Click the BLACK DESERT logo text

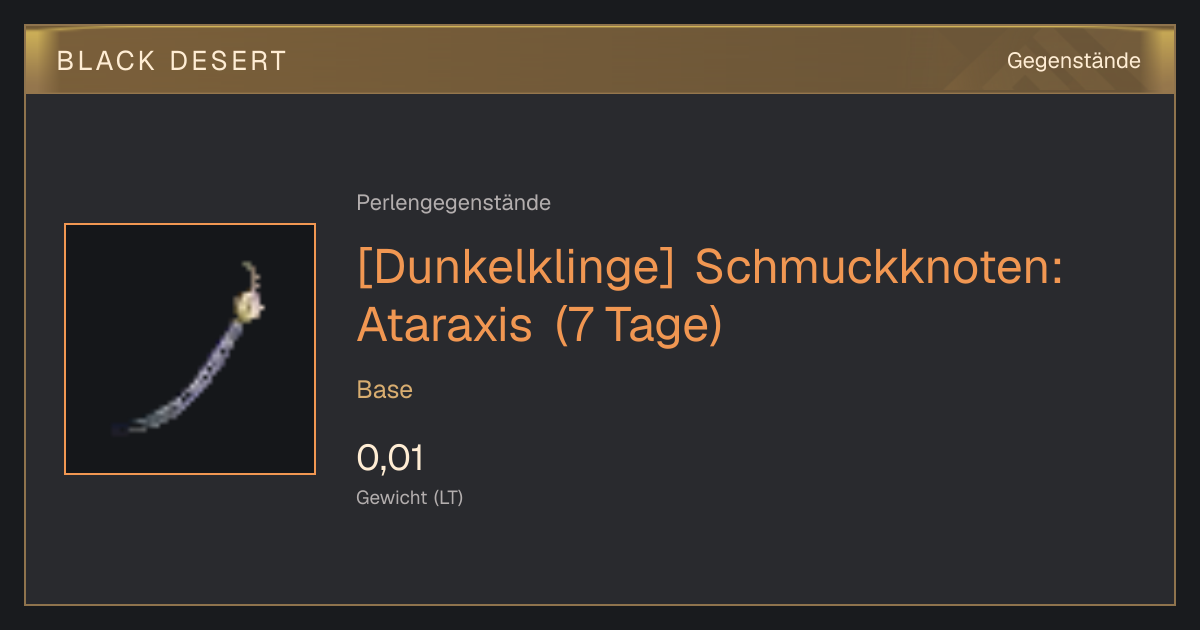172,61
